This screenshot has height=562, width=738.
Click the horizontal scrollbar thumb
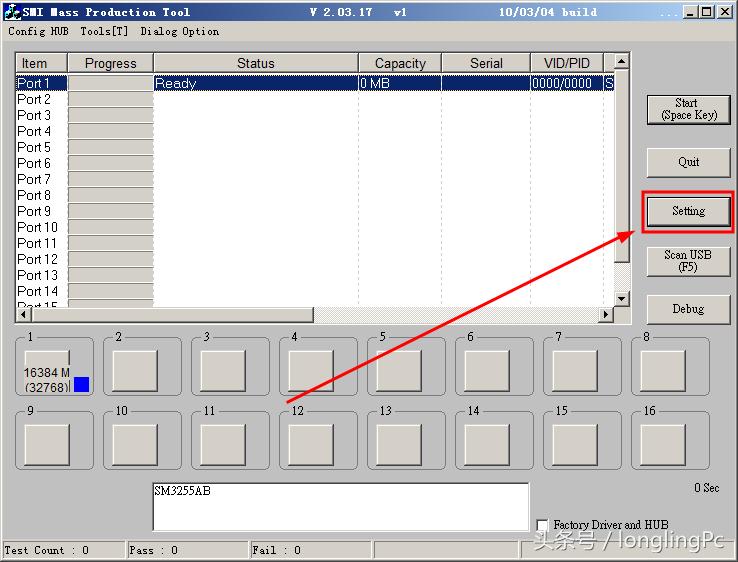tap(172, 314)
